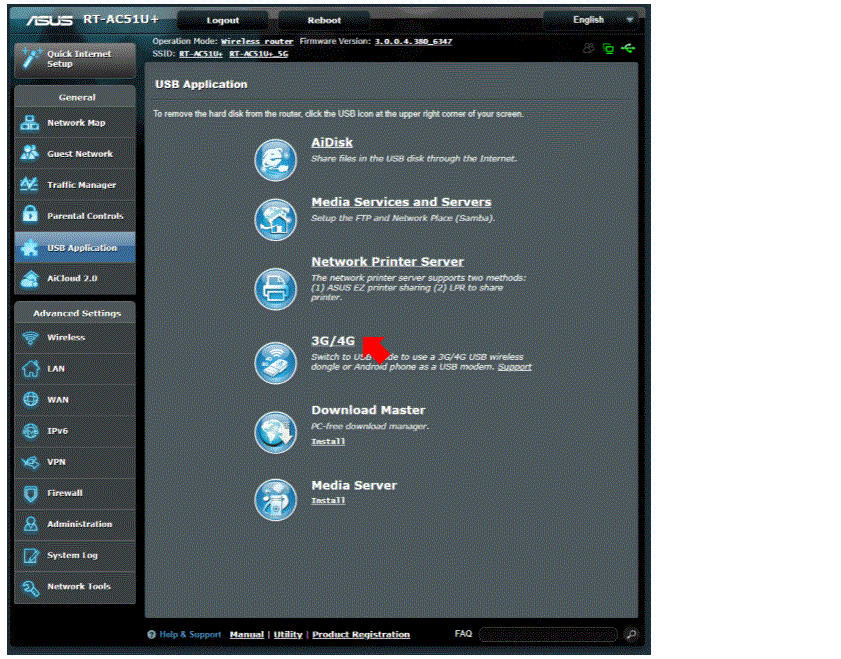Image resolution: width=841 pixels, height=659 pixels.
Task: Click the AiDisk globe icon
Action: coord(276,158)
